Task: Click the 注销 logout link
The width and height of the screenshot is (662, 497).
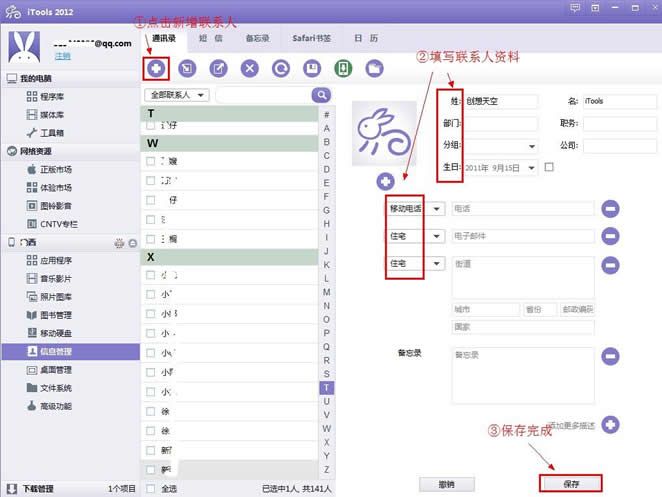Action: click(x=62, y=56)
